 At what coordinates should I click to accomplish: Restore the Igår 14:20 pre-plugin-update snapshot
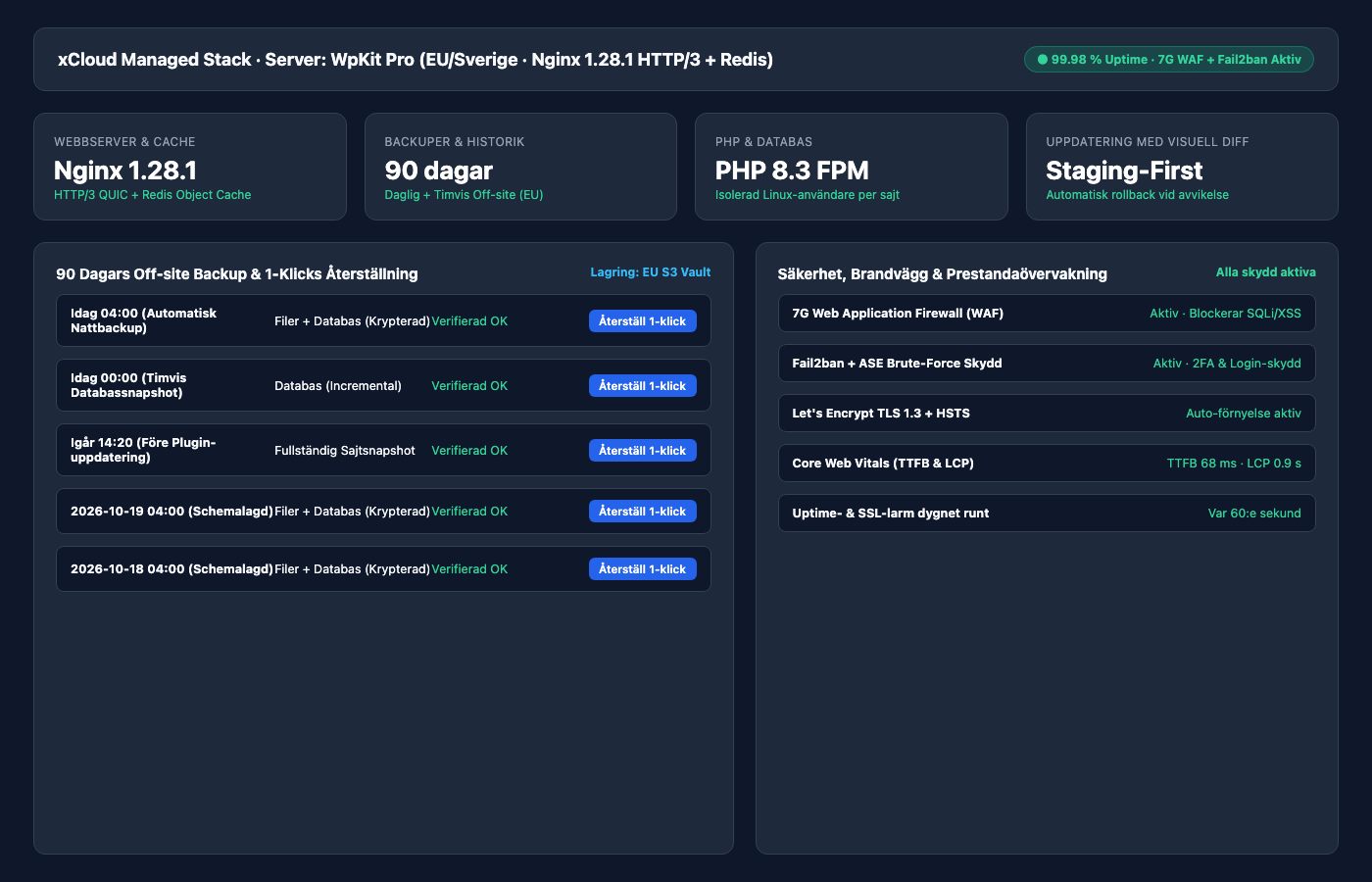click(x=643, y=451)
